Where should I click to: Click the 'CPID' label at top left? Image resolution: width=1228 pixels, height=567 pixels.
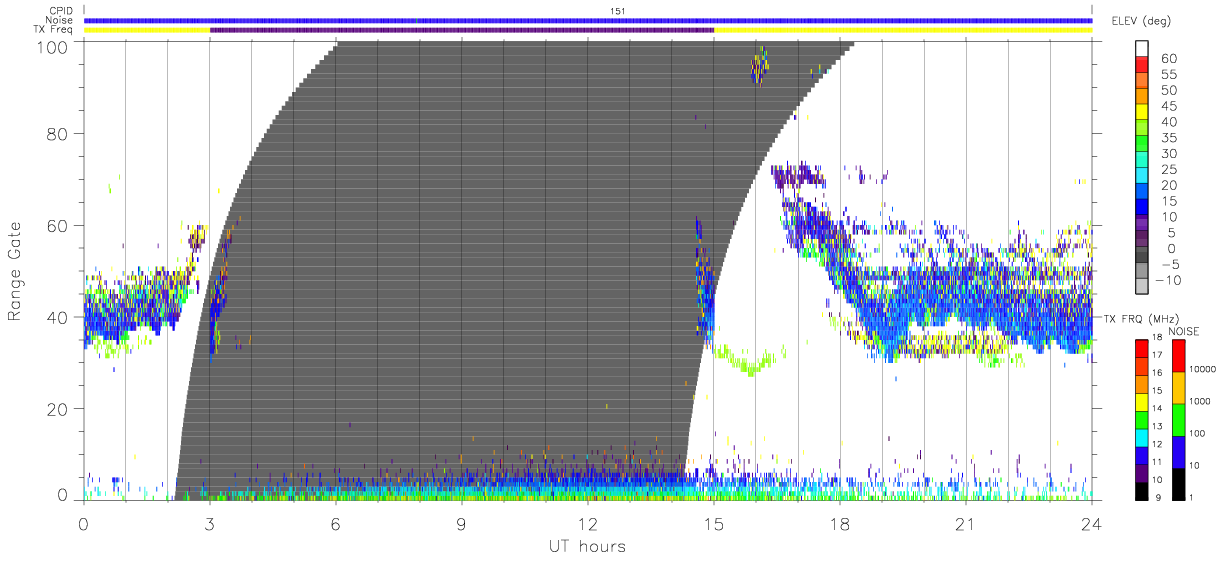[62, 11]
